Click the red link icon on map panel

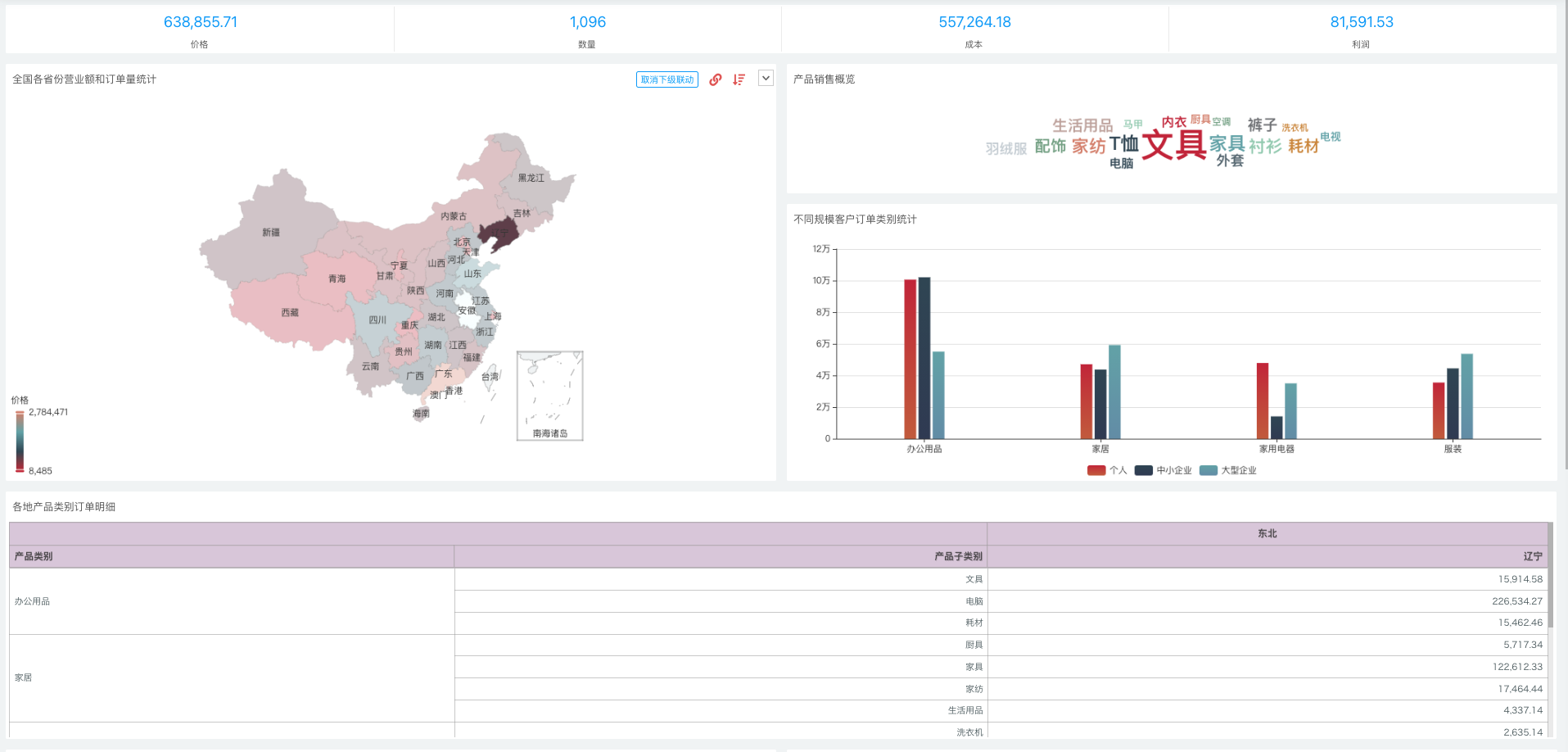coord(716,79)
